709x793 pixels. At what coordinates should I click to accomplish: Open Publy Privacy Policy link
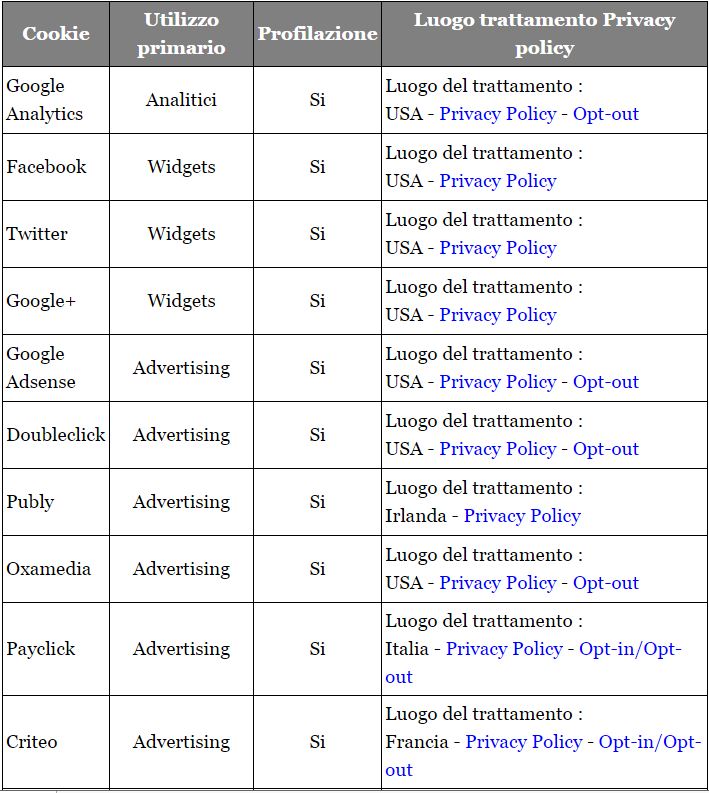pos(522,516)
